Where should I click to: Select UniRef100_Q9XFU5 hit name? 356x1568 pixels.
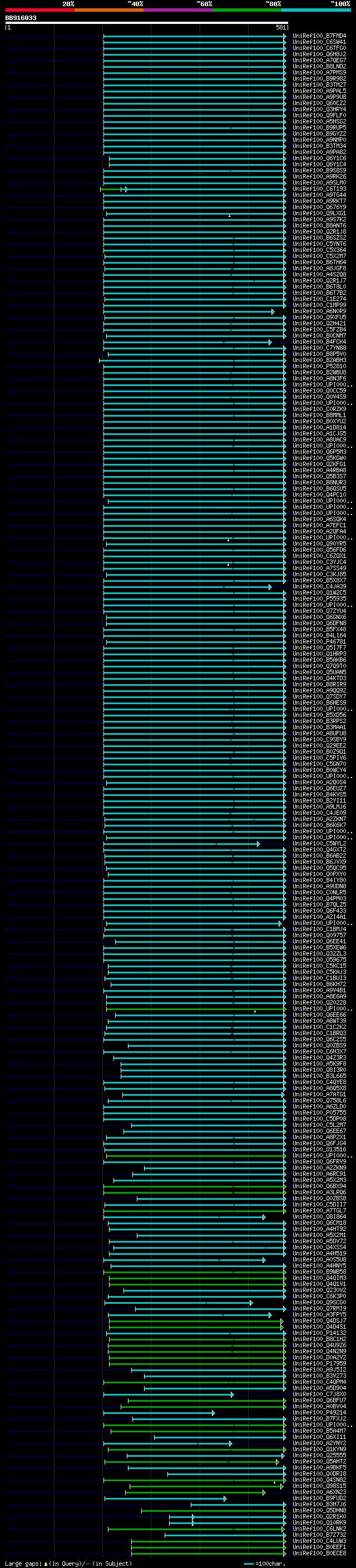pos(319,317)
